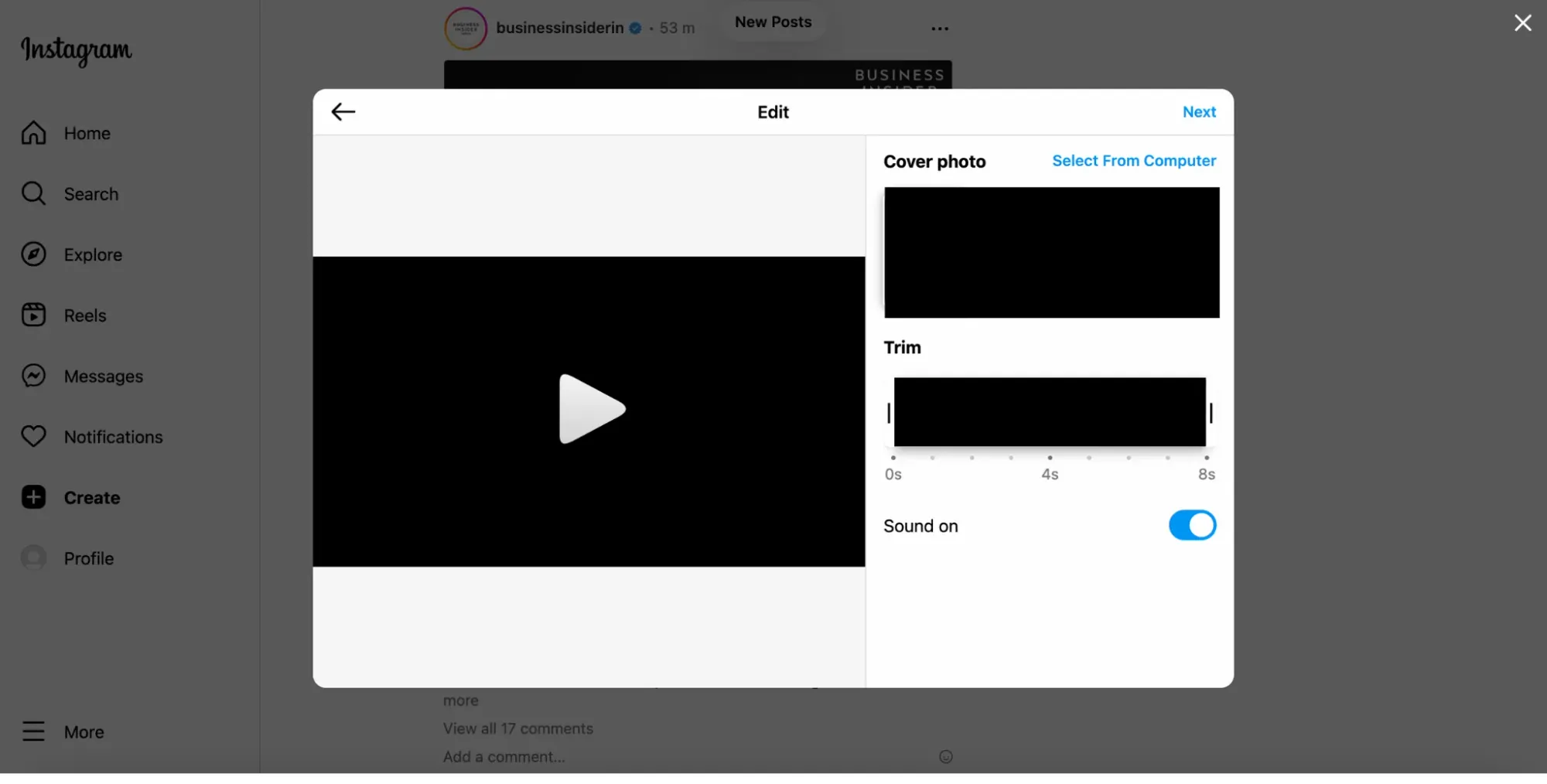The height and width of the screenshot is (784, 1547).
Task: Open the Profile avatar icon
Action: click(33, 557)
